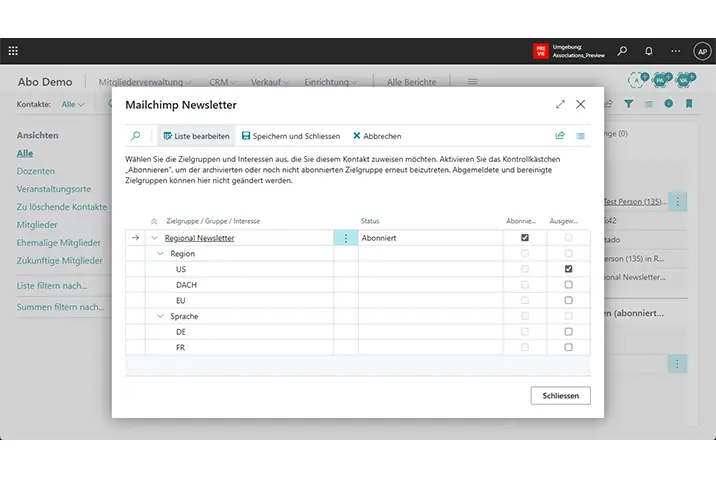The image size is (716, 478).
Task: Select the EU row name cell
Action: (x=240, y=300)
